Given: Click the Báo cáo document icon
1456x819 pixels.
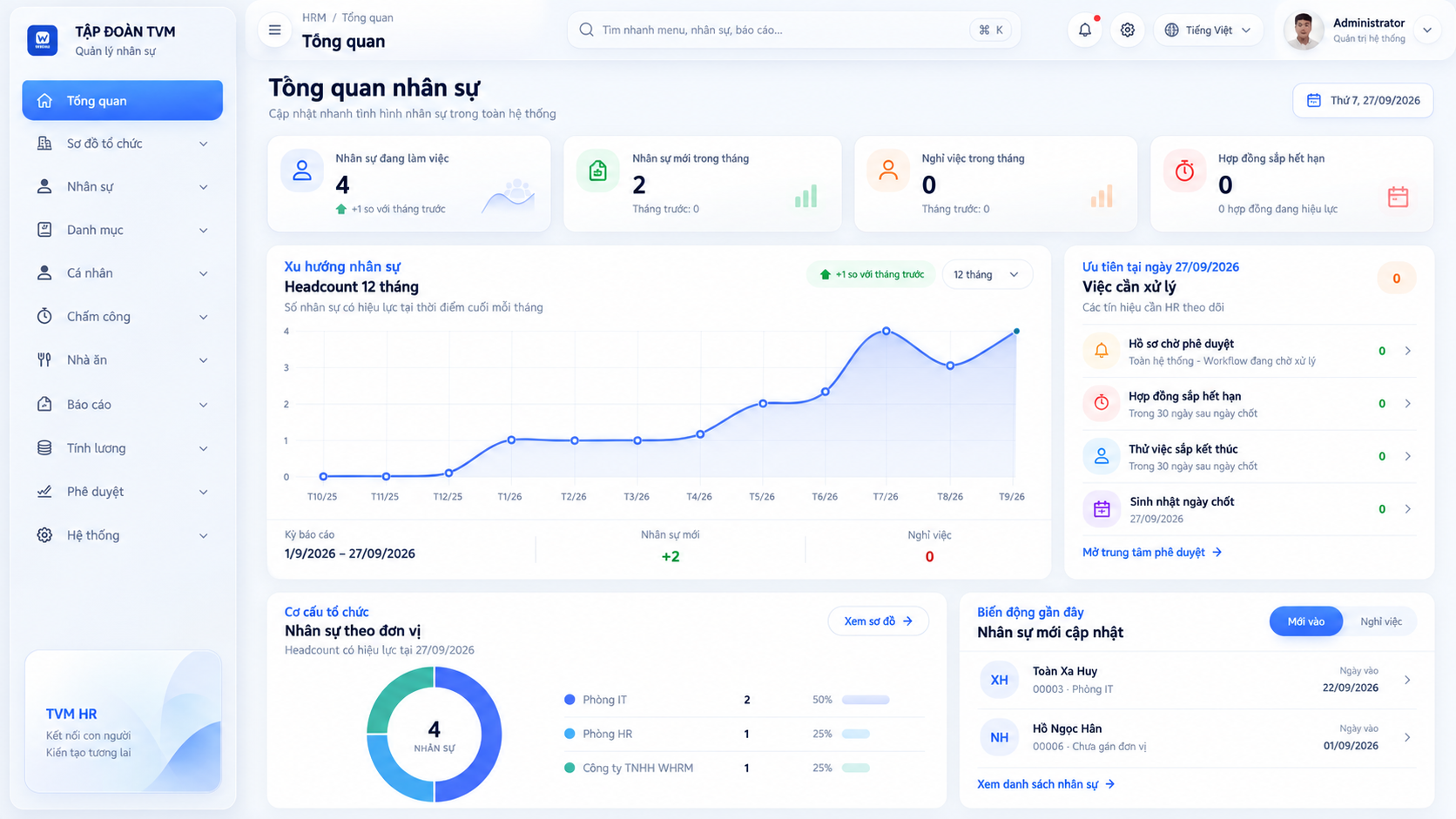Looking at the screenshot, I should (x=44, y=404).
